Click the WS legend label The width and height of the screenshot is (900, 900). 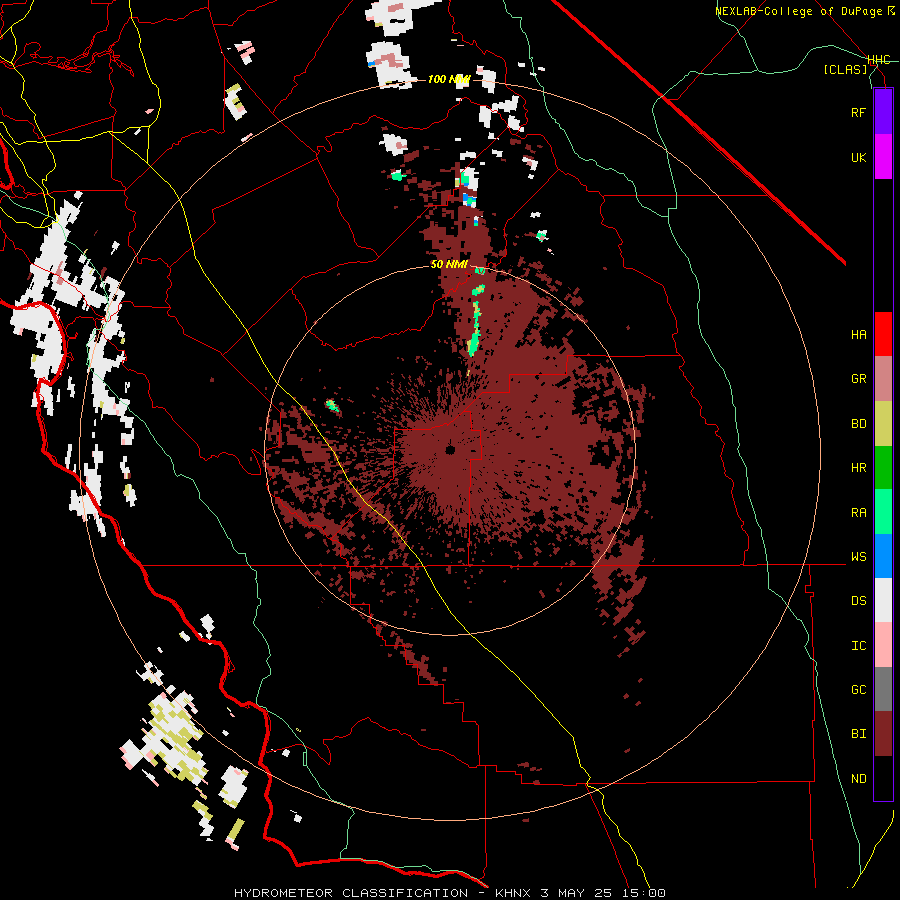click(x=858, y=556)
